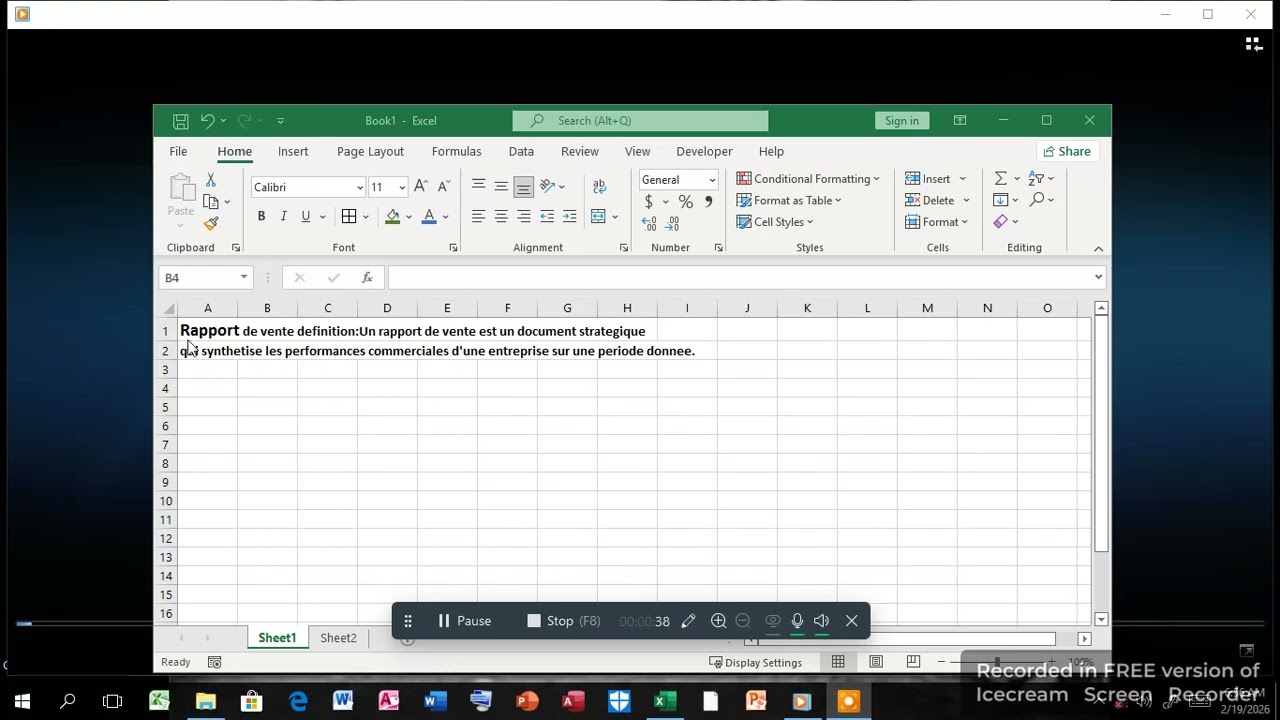This screenshot has width=1280, height=720.
Task: Toggle Underline formatting
Action: coord(305,216)
